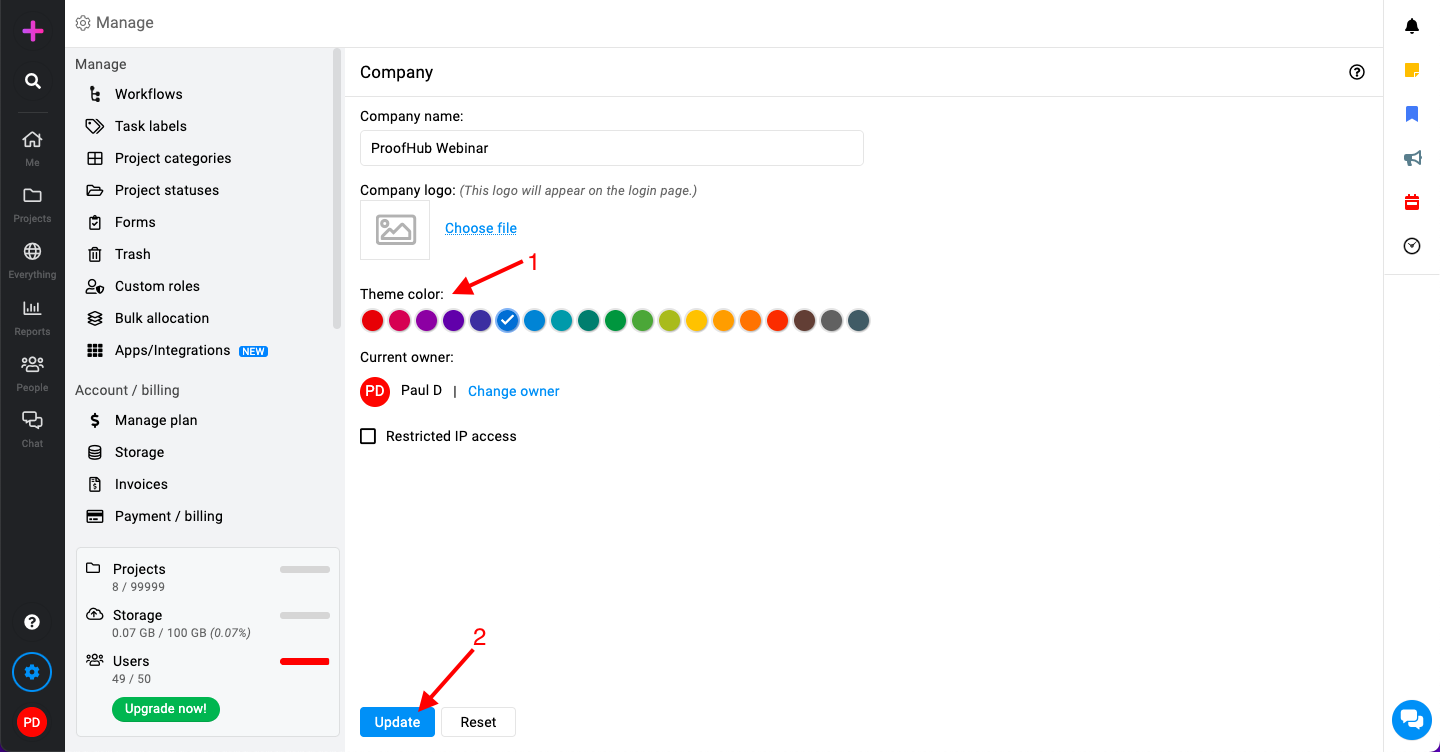Click the help question mark in Company header

coord(1357,72)
